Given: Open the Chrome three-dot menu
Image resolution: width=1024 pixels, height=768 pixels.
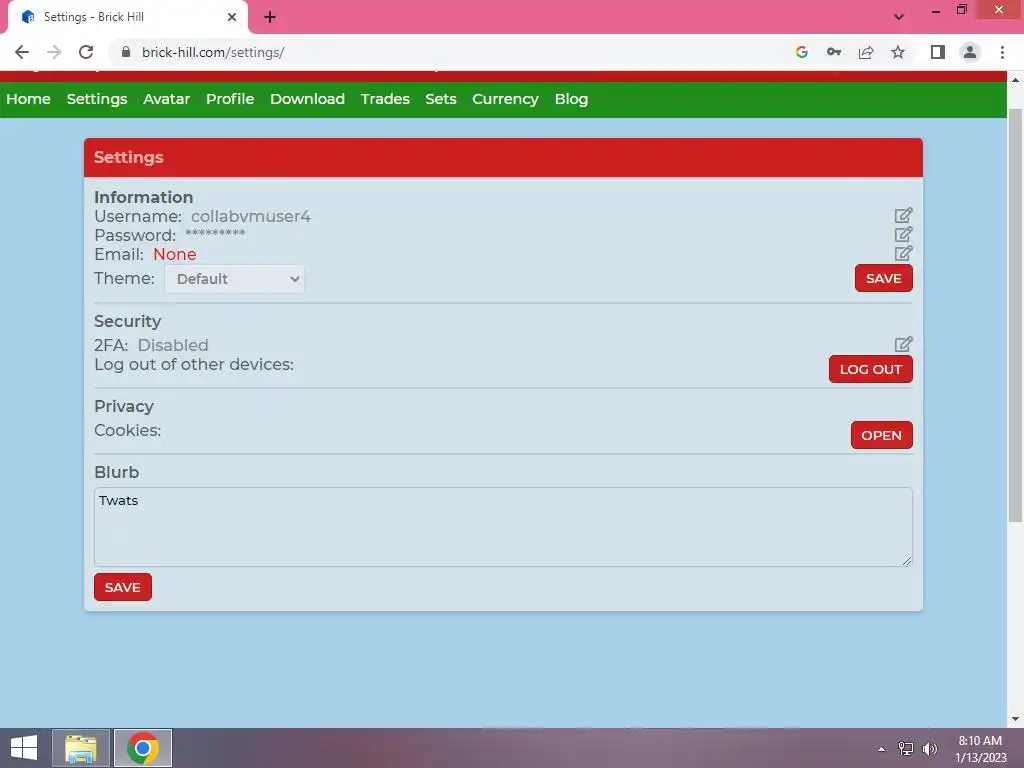Looking at the screenshot, I should [x=1002, y=52].
